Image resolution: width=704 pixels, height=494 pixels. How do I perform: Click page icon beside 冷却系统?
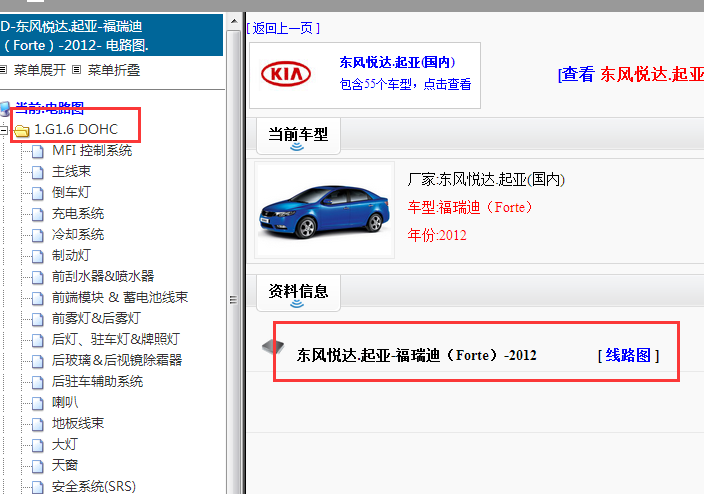coord(38,235)
